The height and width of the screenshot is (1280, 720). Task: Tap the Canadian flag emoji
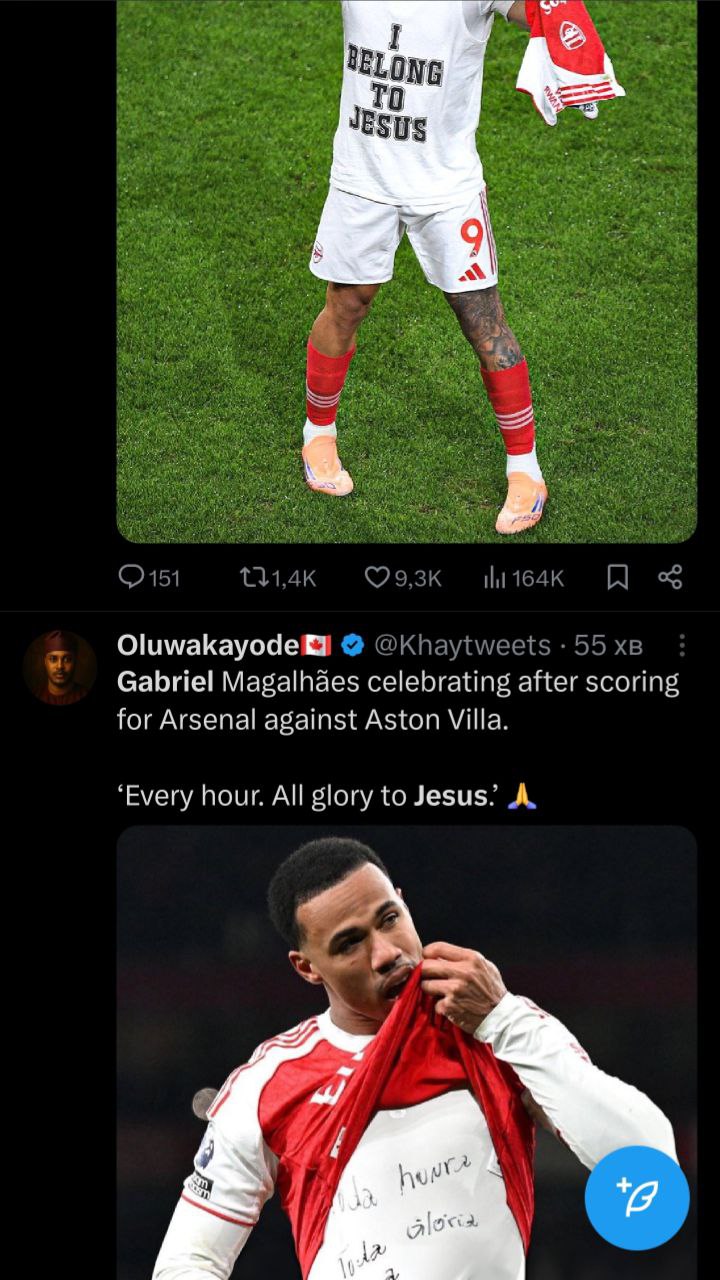click(x=315, y=646)
